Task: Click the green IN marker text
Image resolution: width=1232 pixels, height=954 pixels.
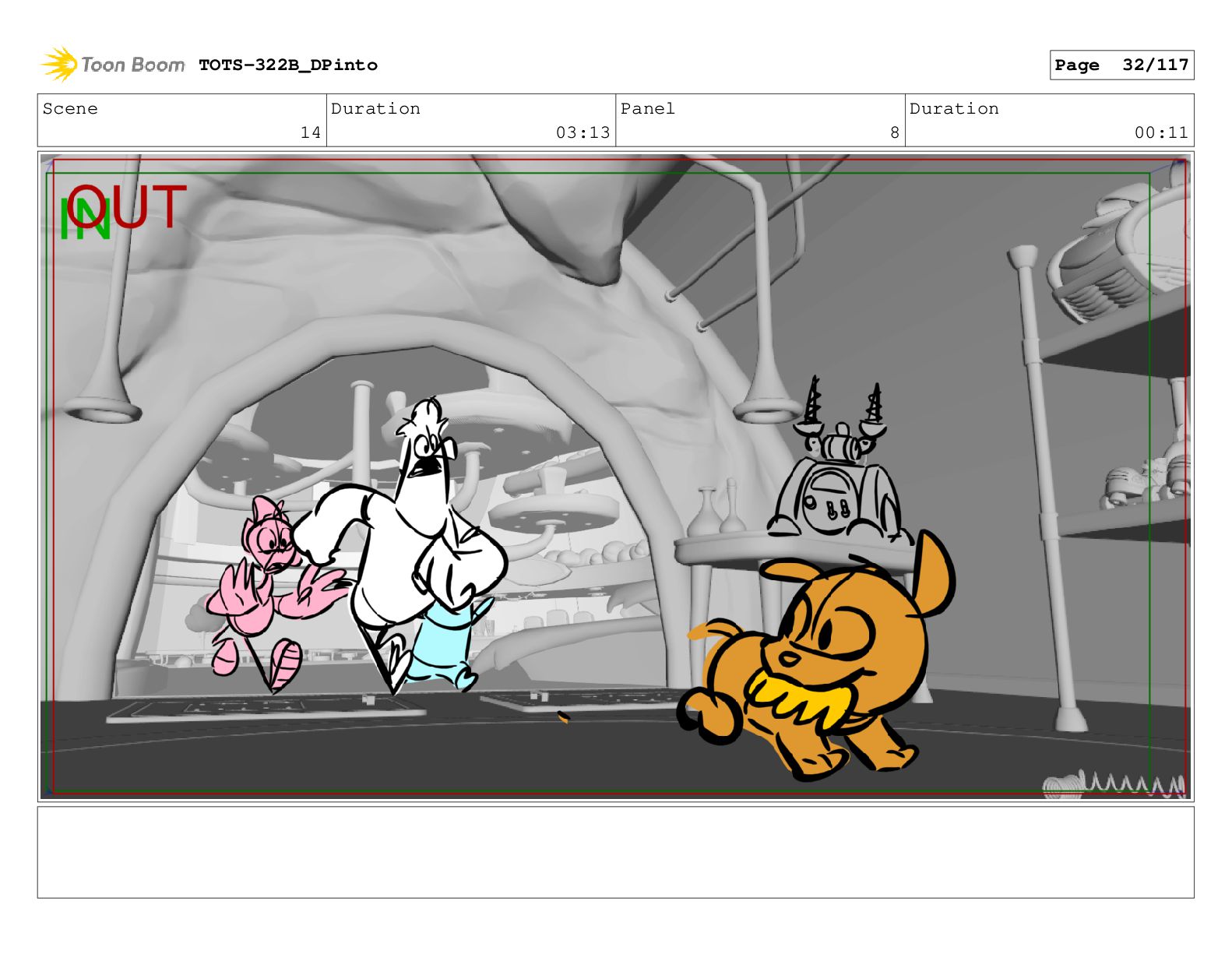Action: [85, 219]
